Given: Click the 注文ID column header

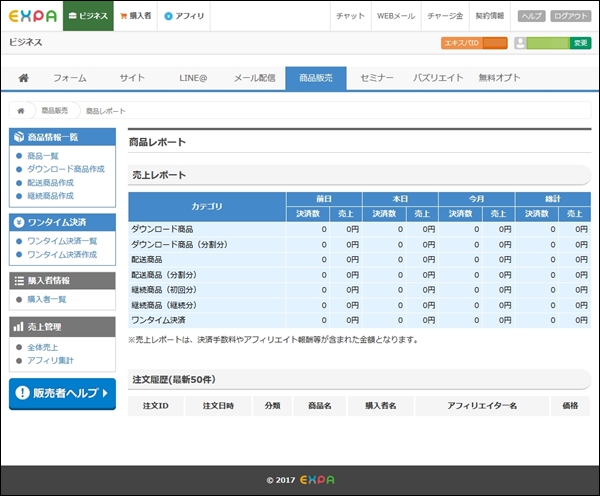Looking at the screenshot, I should 156,406.
